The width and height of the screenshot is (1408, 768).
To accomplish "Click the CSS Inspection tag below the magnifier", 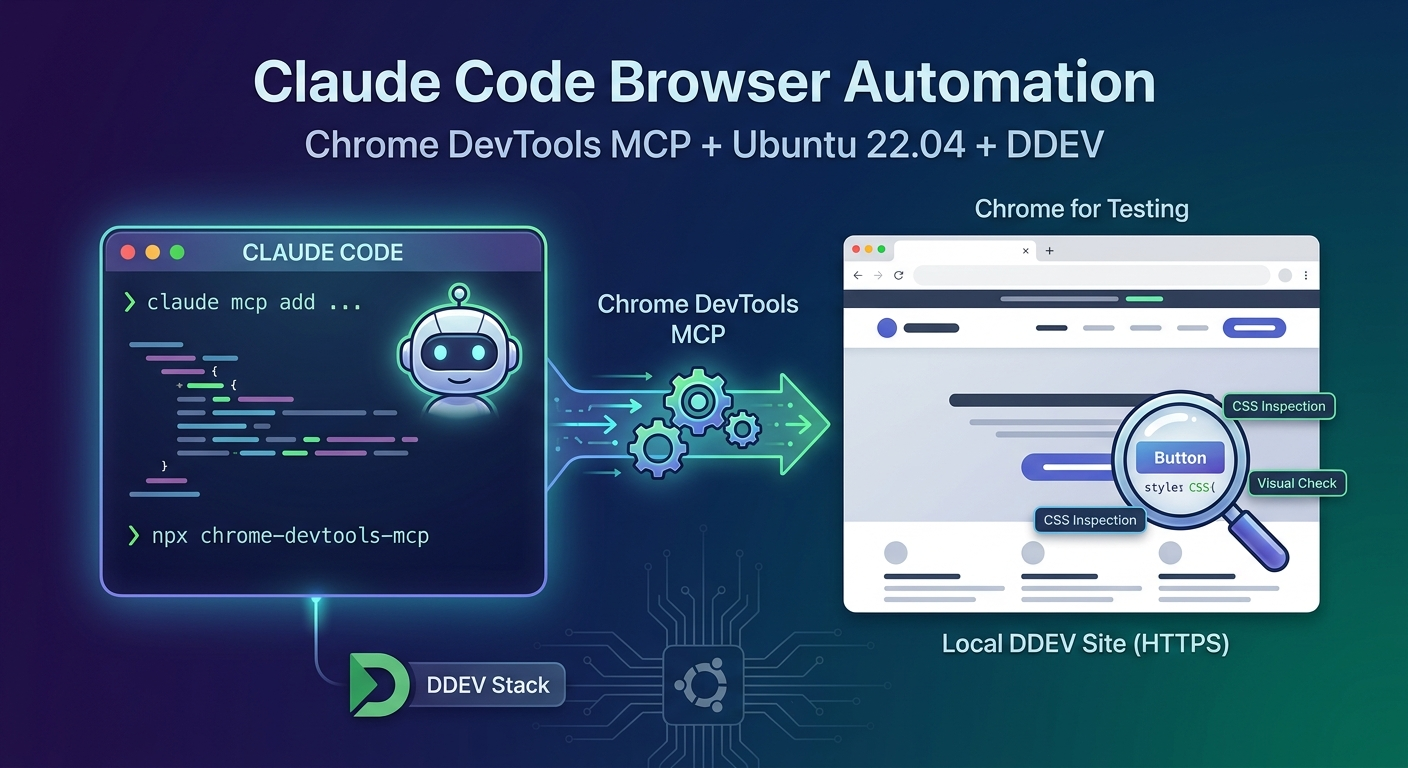I will pos(1090,520).
